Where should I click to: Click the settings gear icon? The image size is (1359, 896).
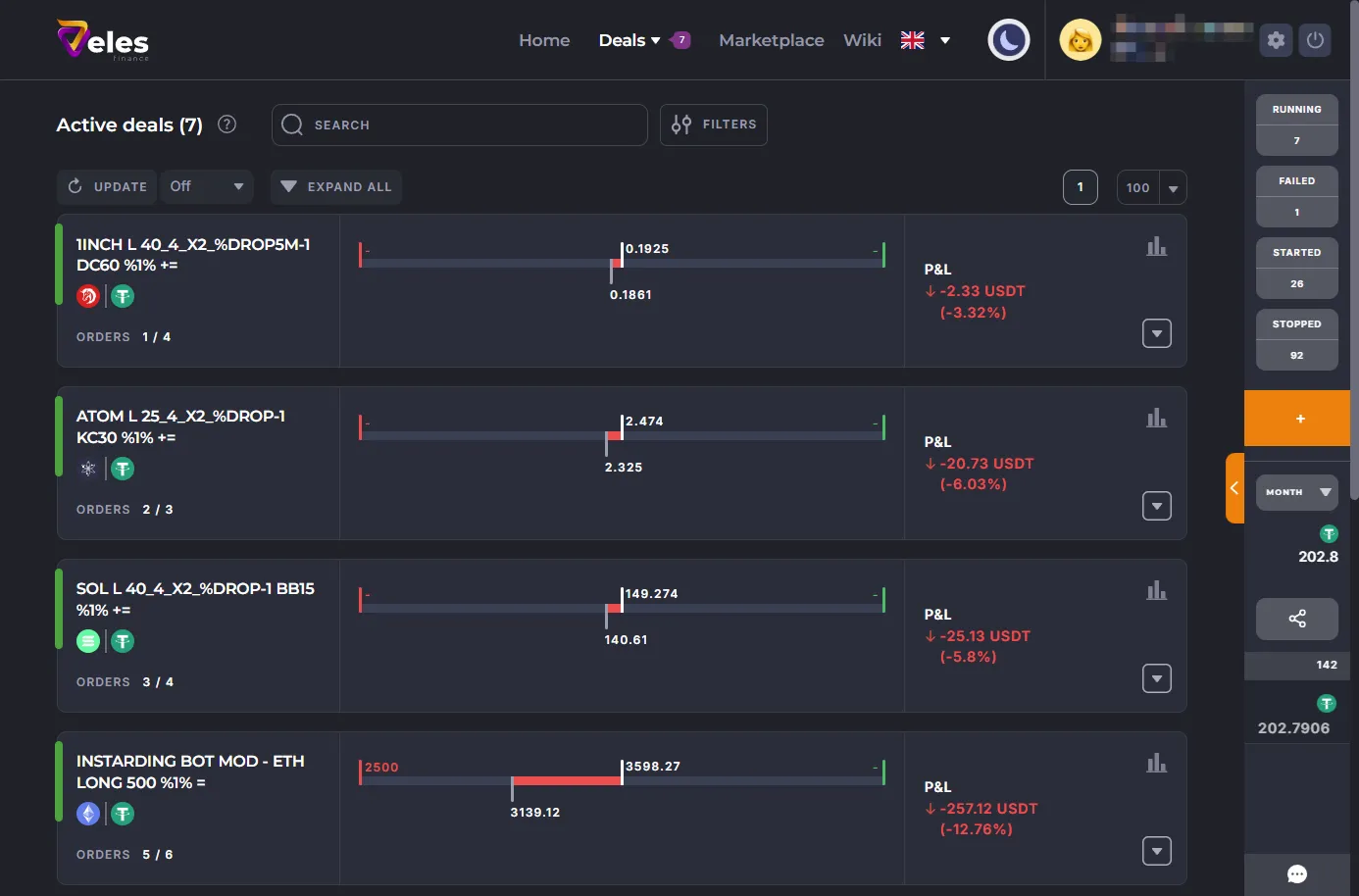[x=1276, y=40]
